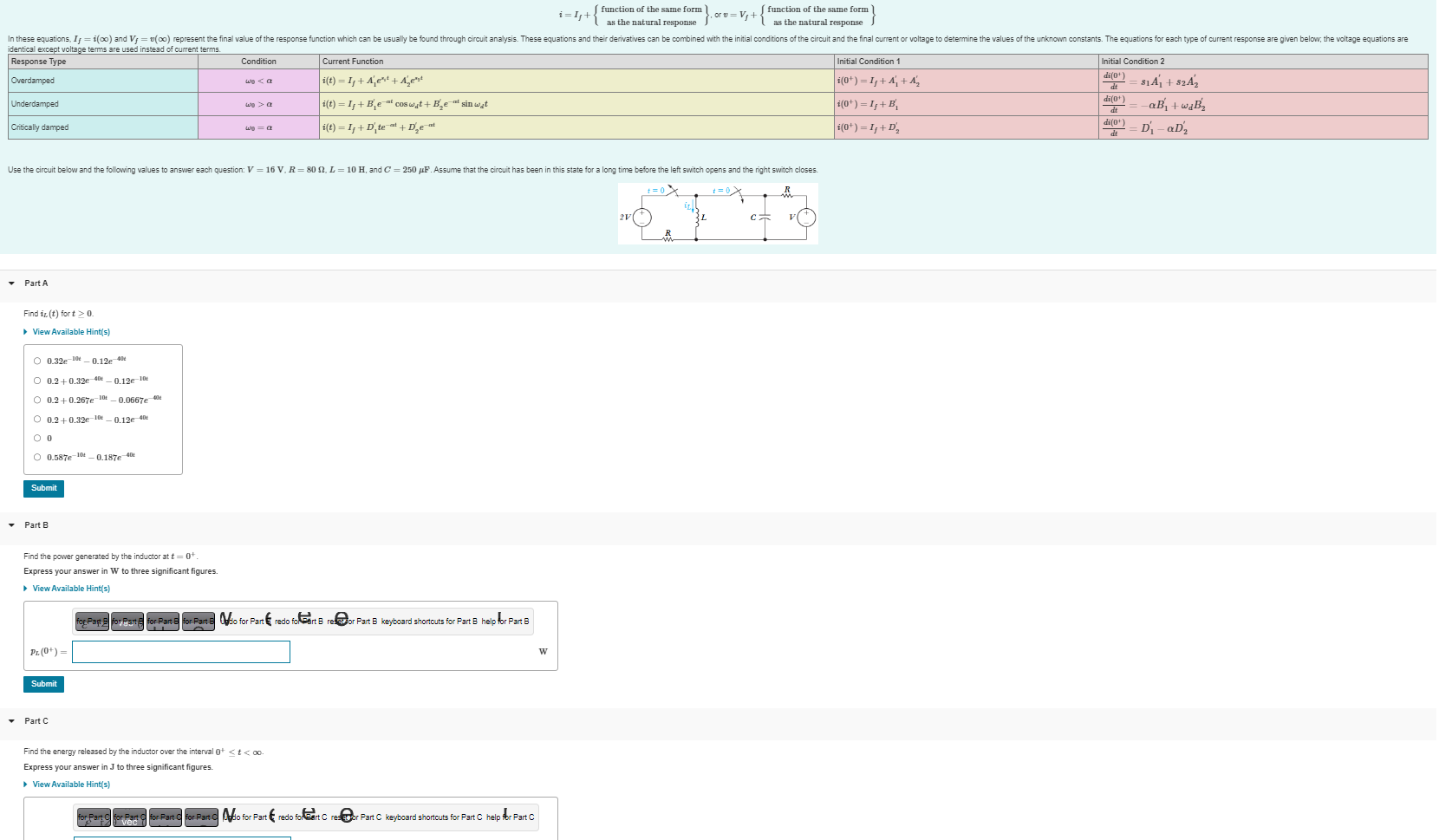Select the answer starting 0.32e^-10t − 0.12e^-40t

pyautogui.click(x=37, y=361)
